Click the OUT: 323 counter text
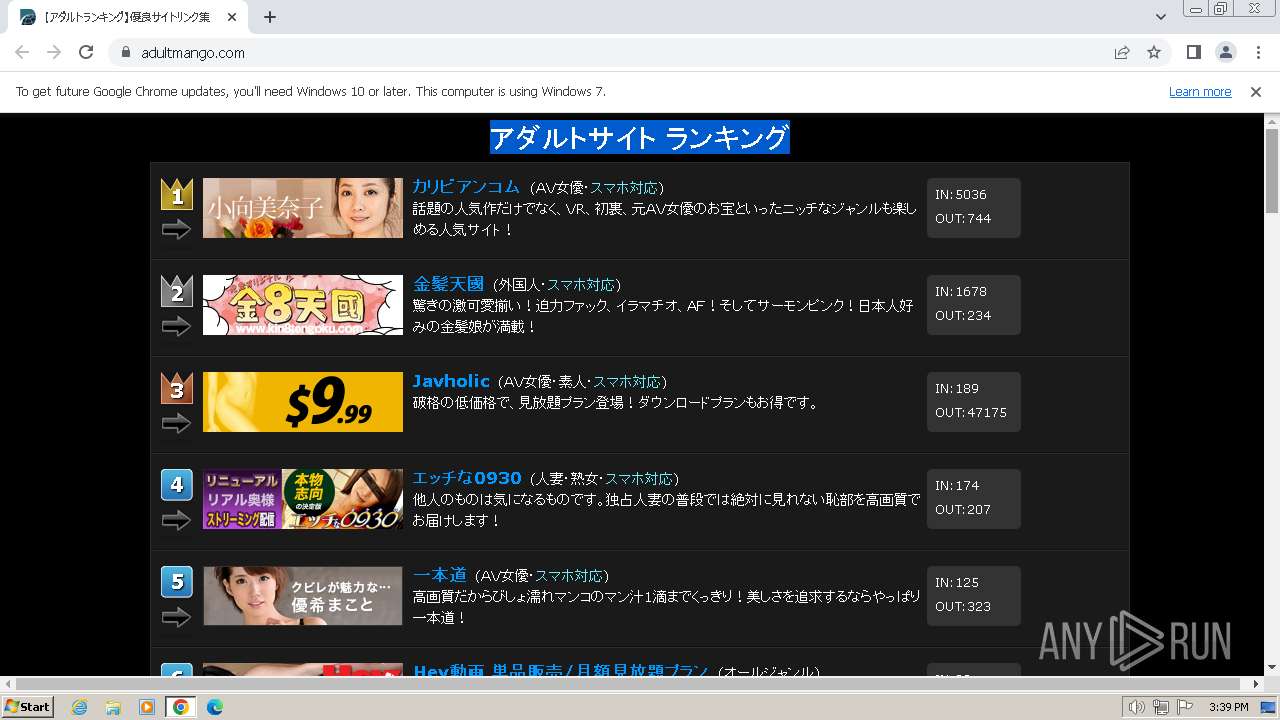 963,607
